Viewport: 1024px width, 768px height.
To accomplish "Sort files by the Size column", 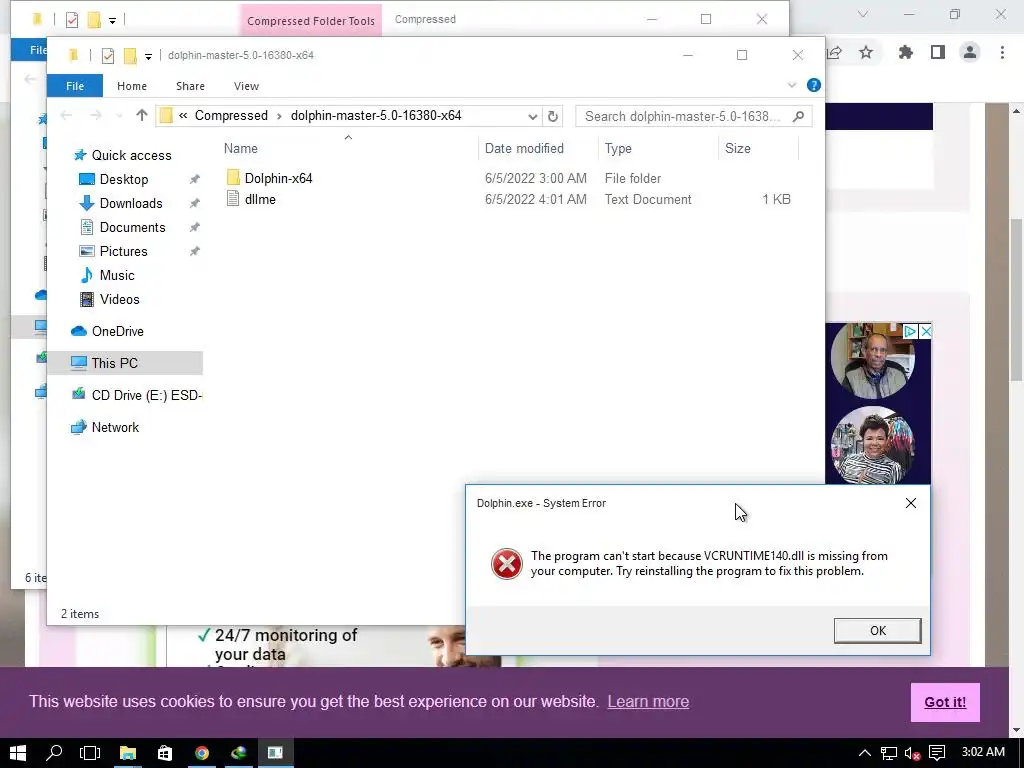I will (737, 148).
